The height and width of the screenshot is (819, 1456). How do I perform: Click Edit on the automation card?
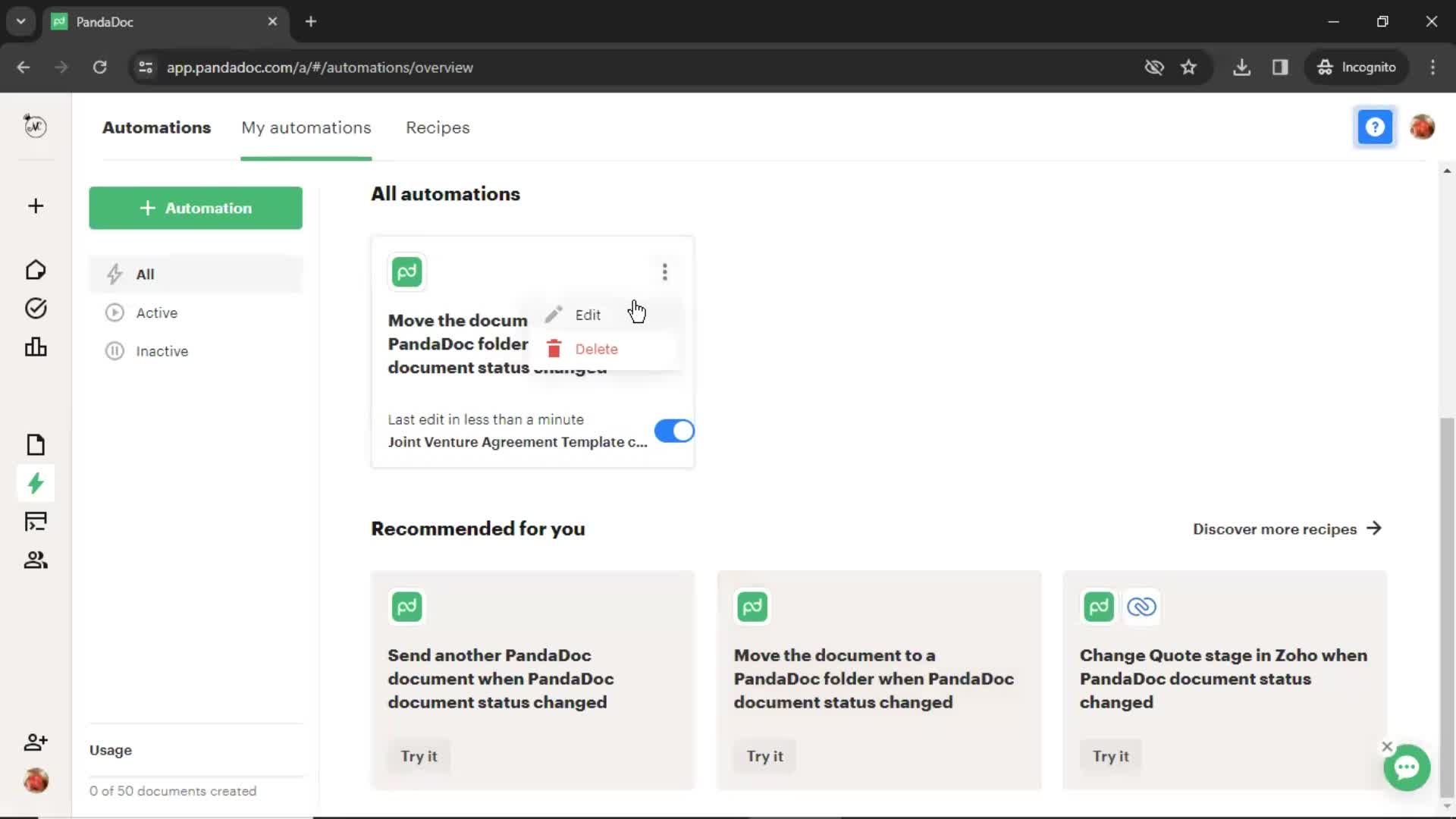point(588,314)
